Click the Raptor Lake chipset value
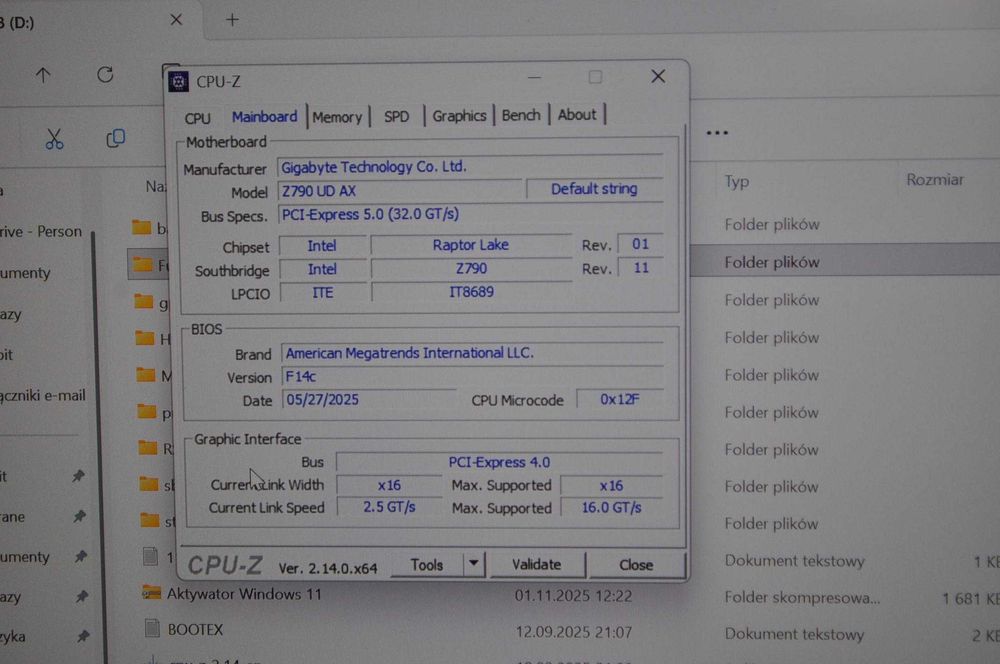Screen dimensions: 1000x664 (x=471, y=246)
